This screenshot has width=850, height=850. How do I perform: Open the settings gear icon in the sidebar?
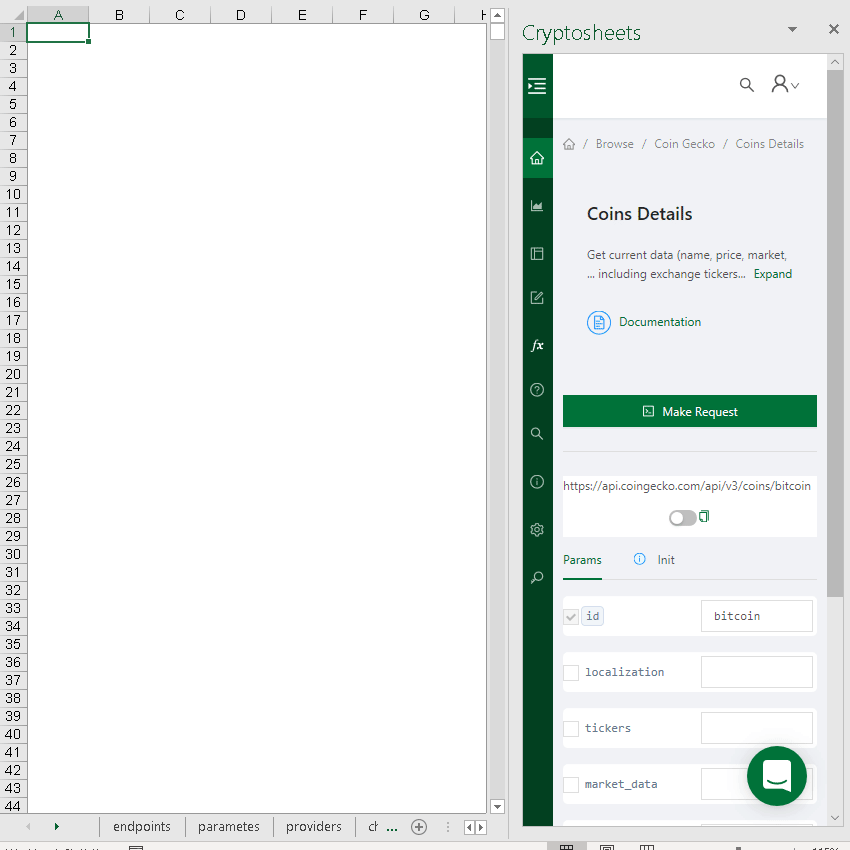point(537,530)
